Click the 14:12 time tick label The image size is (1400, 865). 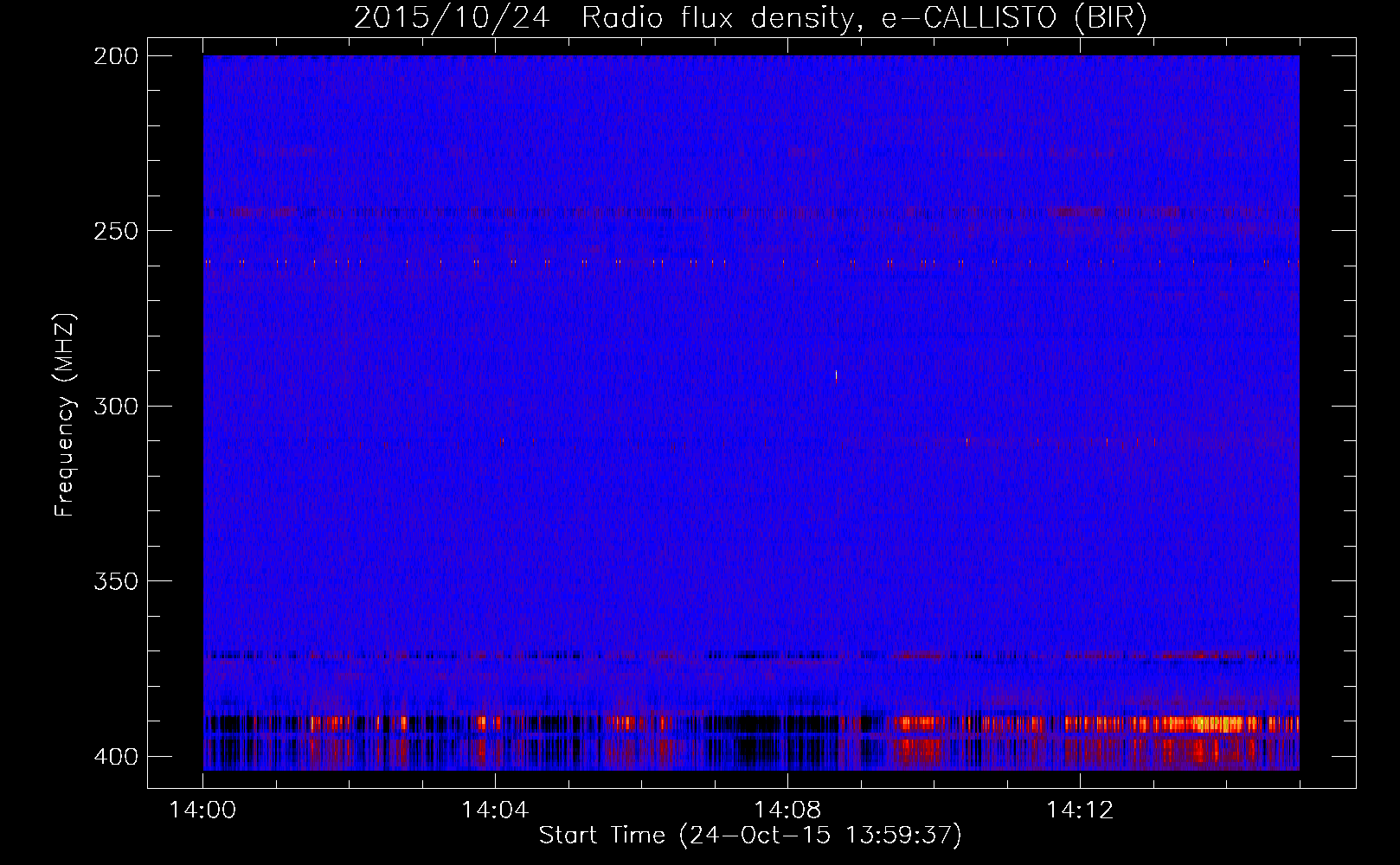1080,811
